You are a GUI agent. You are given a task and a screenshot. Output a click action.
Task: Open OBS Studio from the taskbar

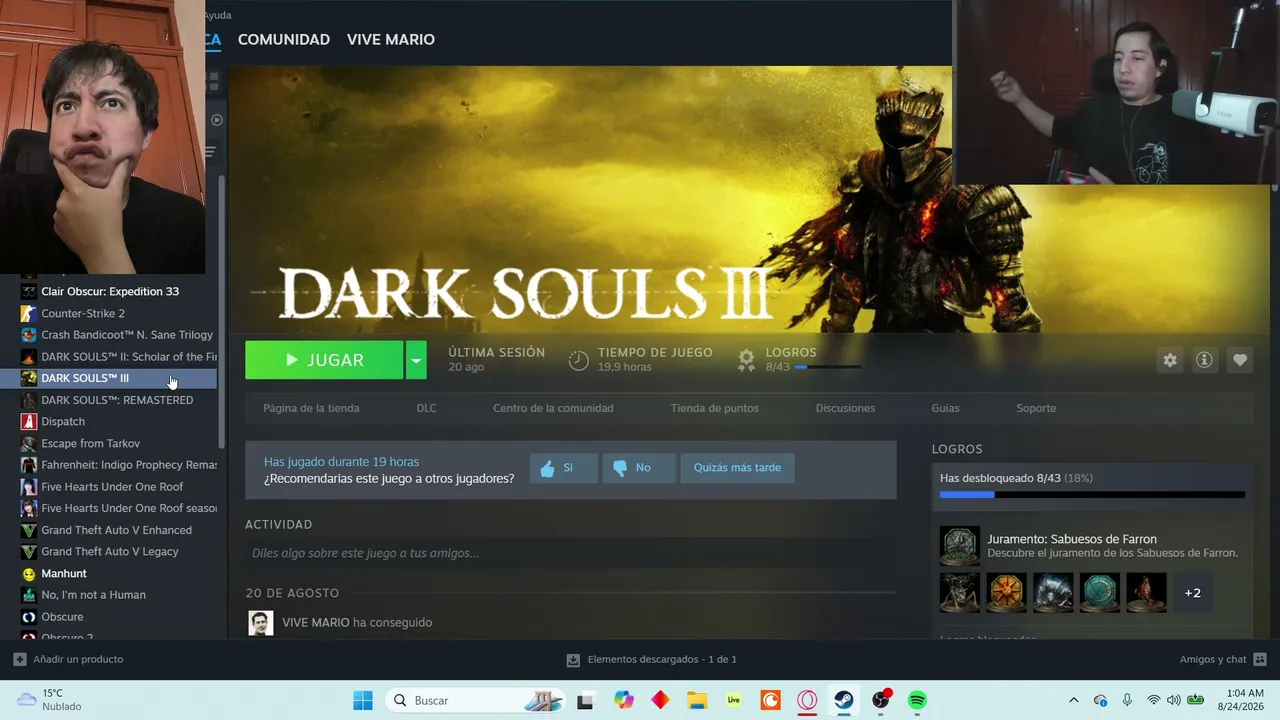click(881, 701)
